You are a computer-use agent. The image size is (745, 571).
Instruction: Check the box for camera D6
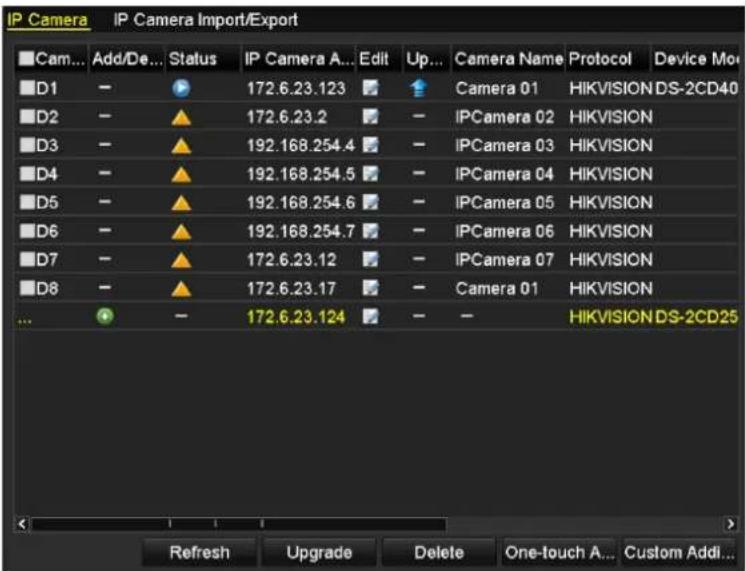pyautogui.click(x=27, y=230)
